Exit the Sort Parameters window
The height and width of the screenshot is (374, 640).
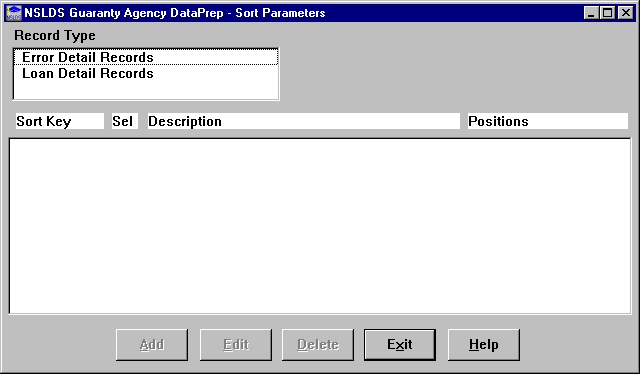click(x=400, y=345)
